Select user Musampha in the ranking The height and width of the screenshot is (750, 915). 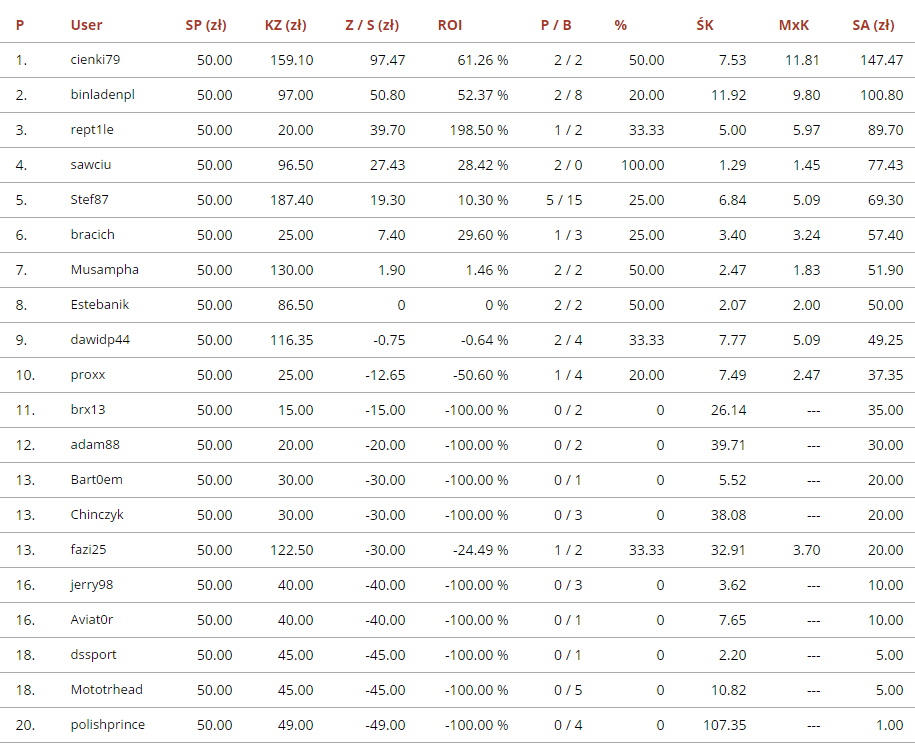coord(104,270)
